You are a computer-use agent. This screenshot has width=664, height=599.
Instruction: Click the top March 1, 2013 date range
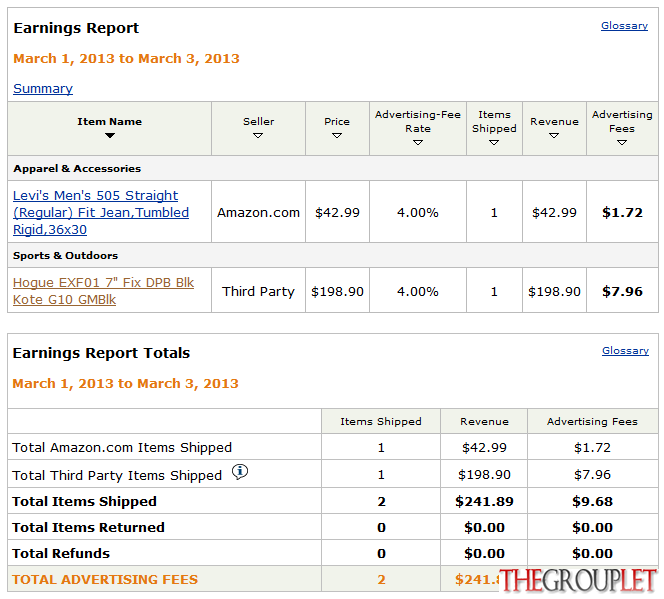coord(126,58)
